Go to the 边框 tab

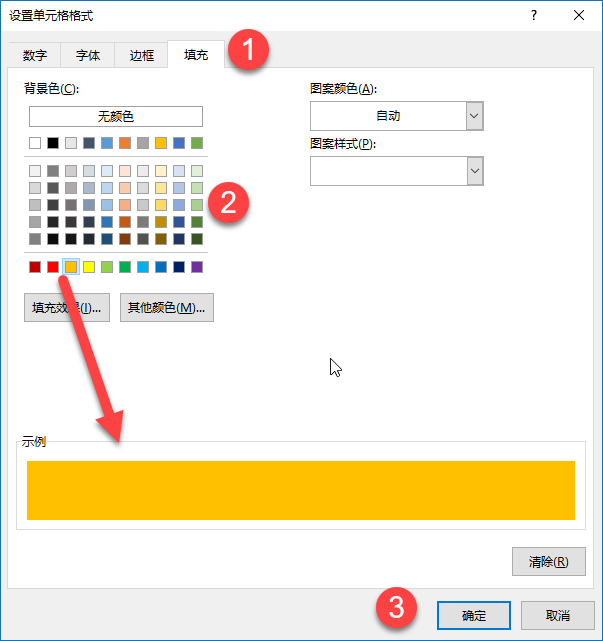coord(142,56)
